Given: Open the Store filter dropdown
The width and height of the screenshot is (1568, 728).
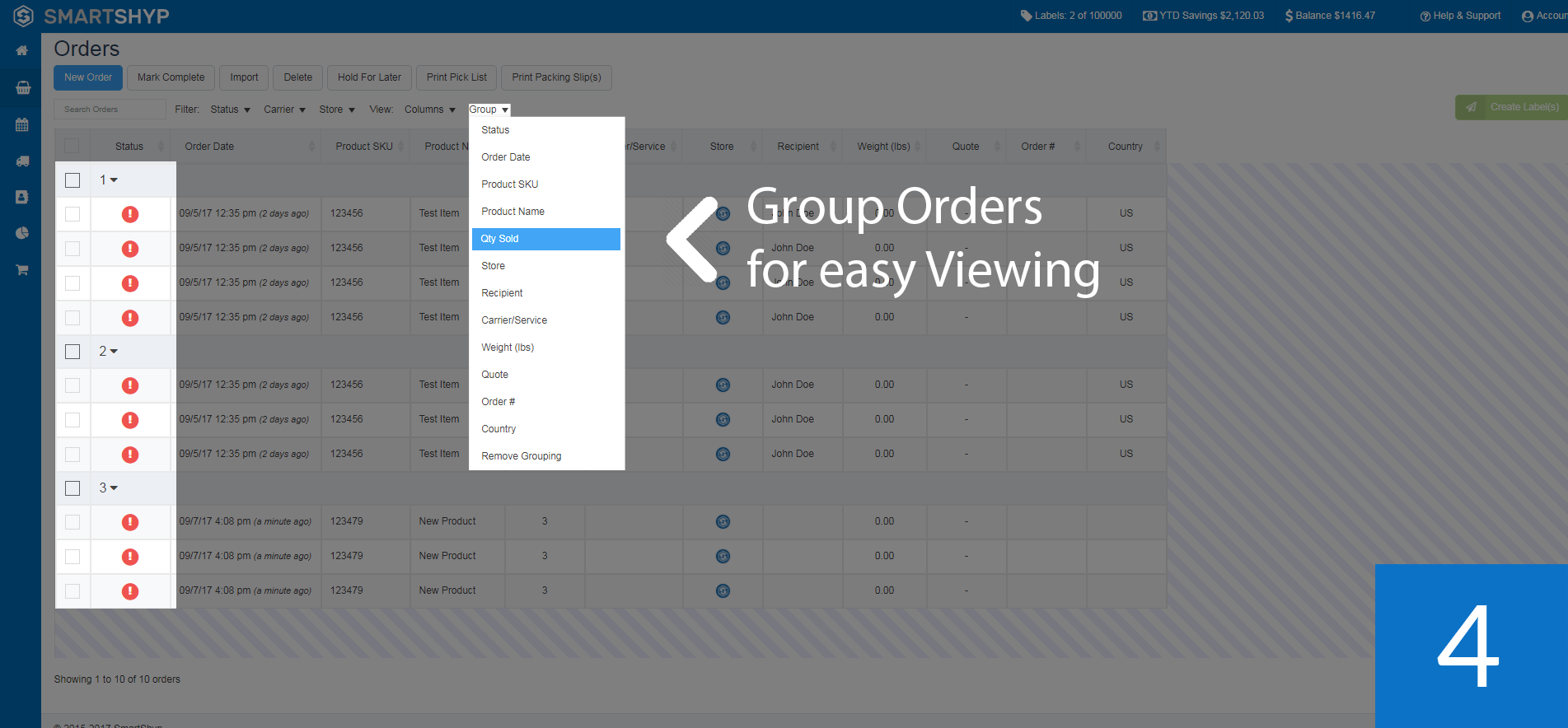Looking at the screenshot, I should click(337, 110).
